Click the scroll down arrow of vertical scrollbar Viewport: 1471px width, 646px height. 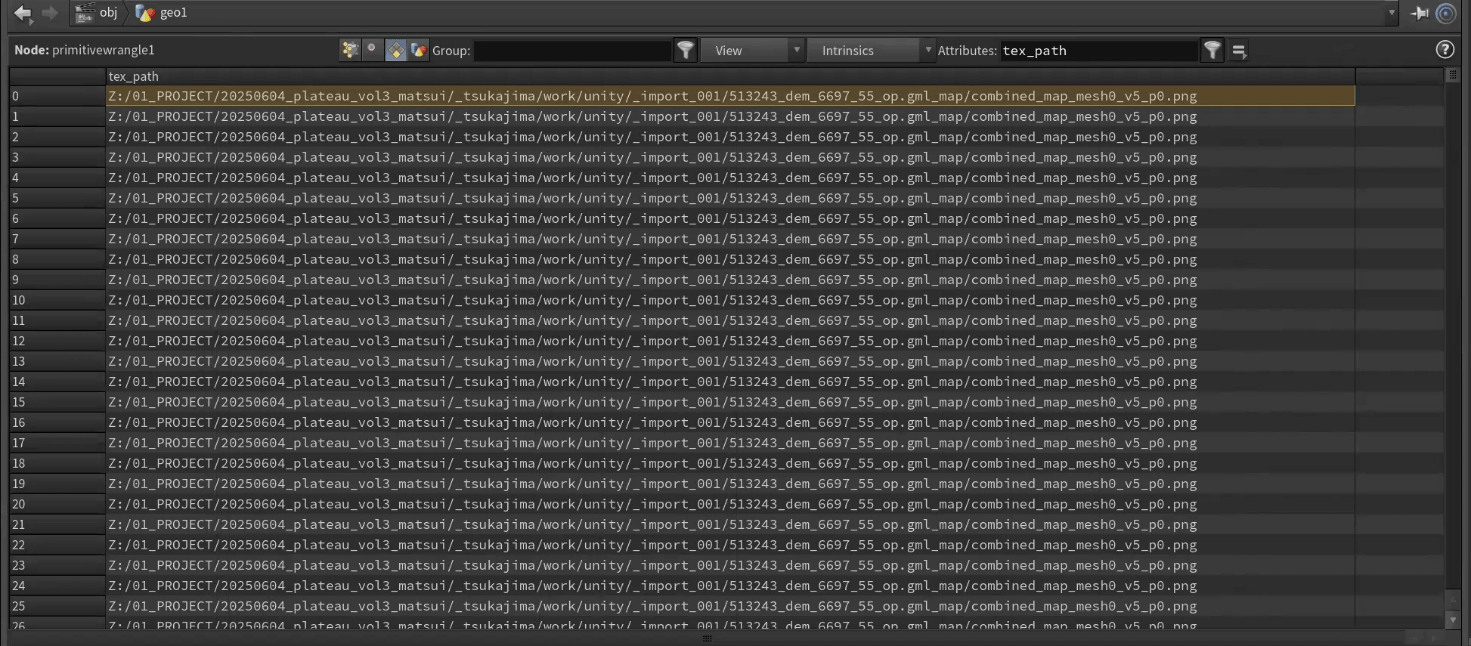(x=1452, y=621)
